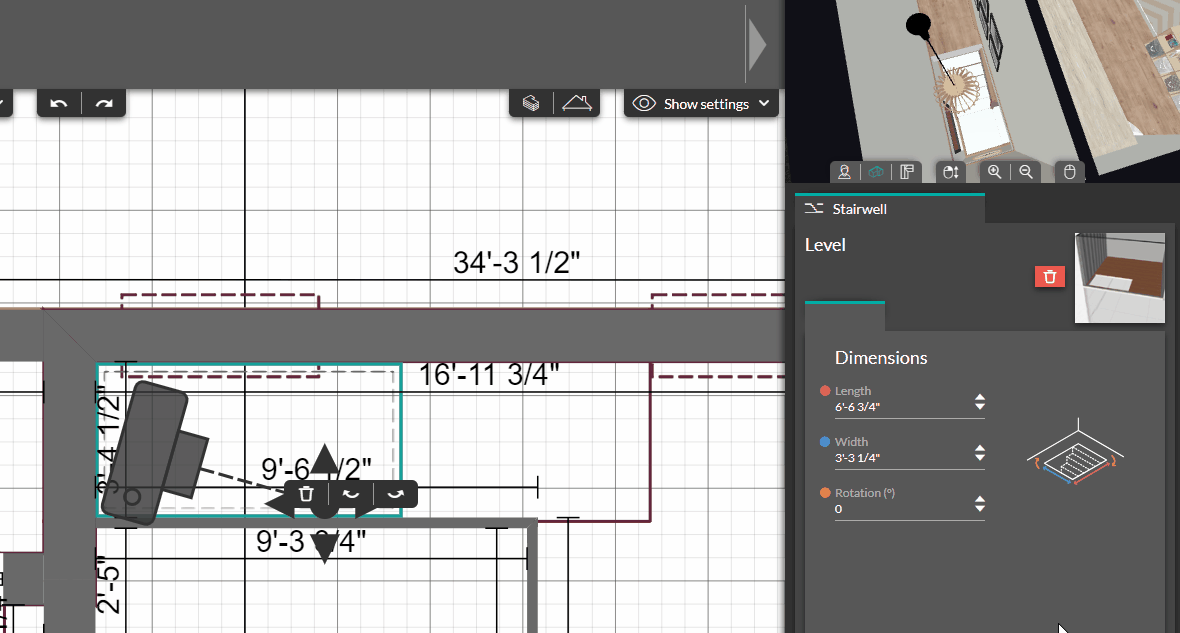Switch to the 3D orbit view mode
The height and width of the screenshot is (633, 1180).
[x=877, y=171]
